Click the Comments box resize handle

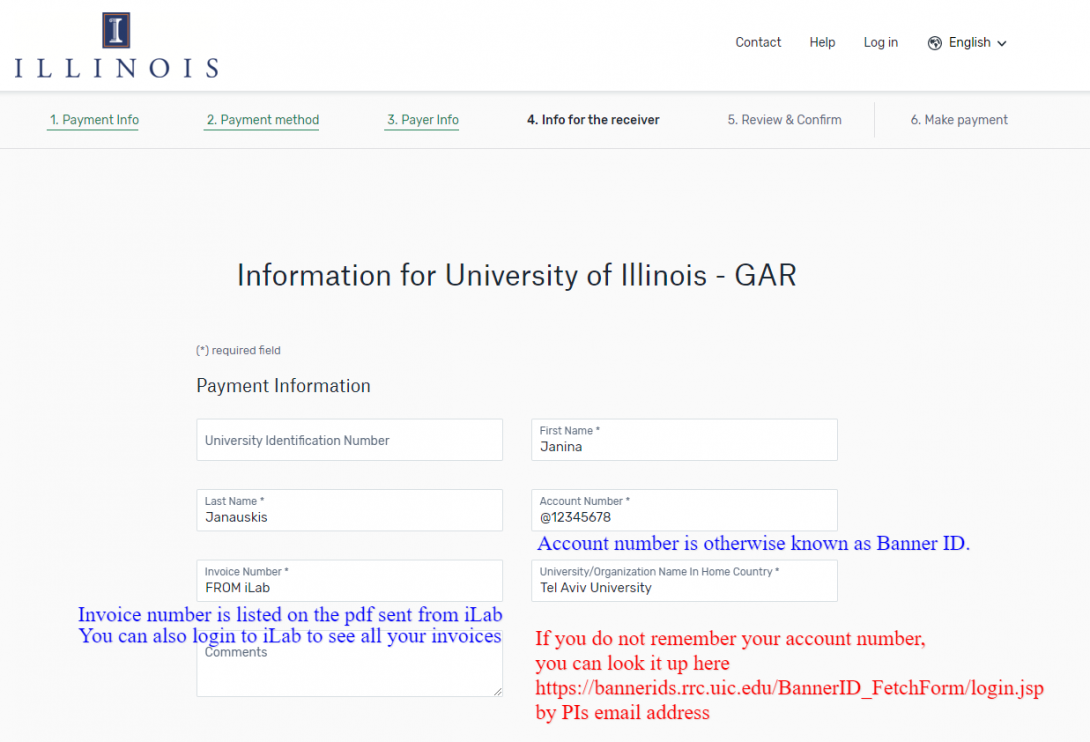pos(498,691)
